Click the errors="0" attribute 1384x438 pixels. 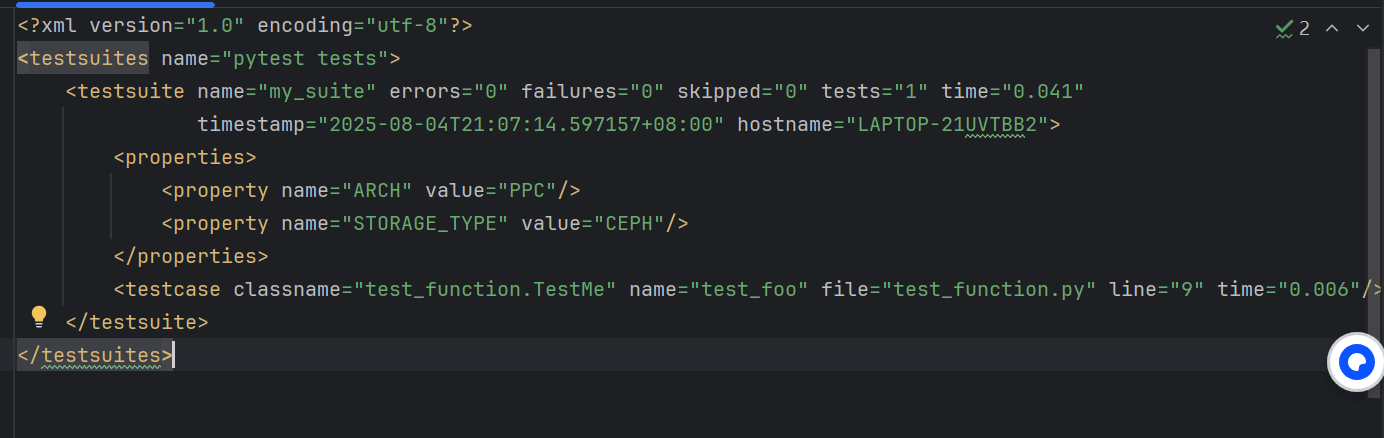449,92
